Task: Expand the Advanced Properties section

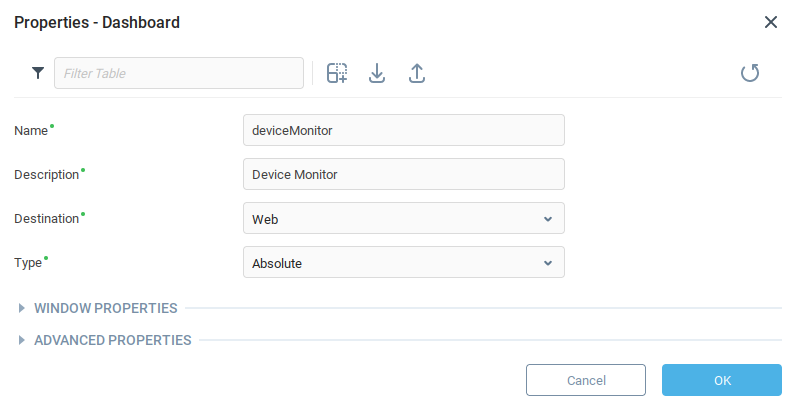Action: [x=112, y=340]
